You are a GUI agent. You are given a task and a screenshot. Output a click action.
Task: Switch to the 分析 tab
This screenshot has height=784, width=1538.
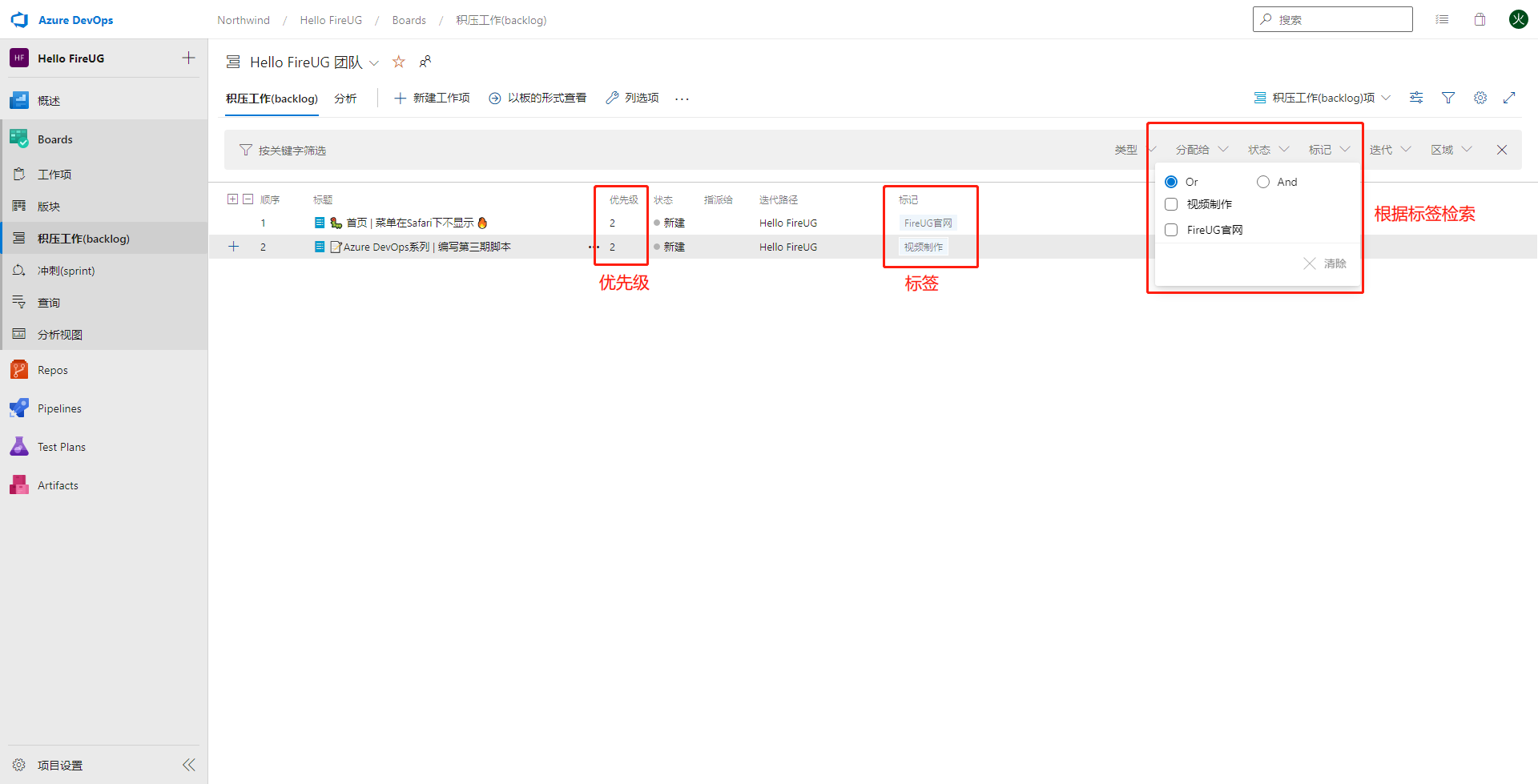[345, 99]
